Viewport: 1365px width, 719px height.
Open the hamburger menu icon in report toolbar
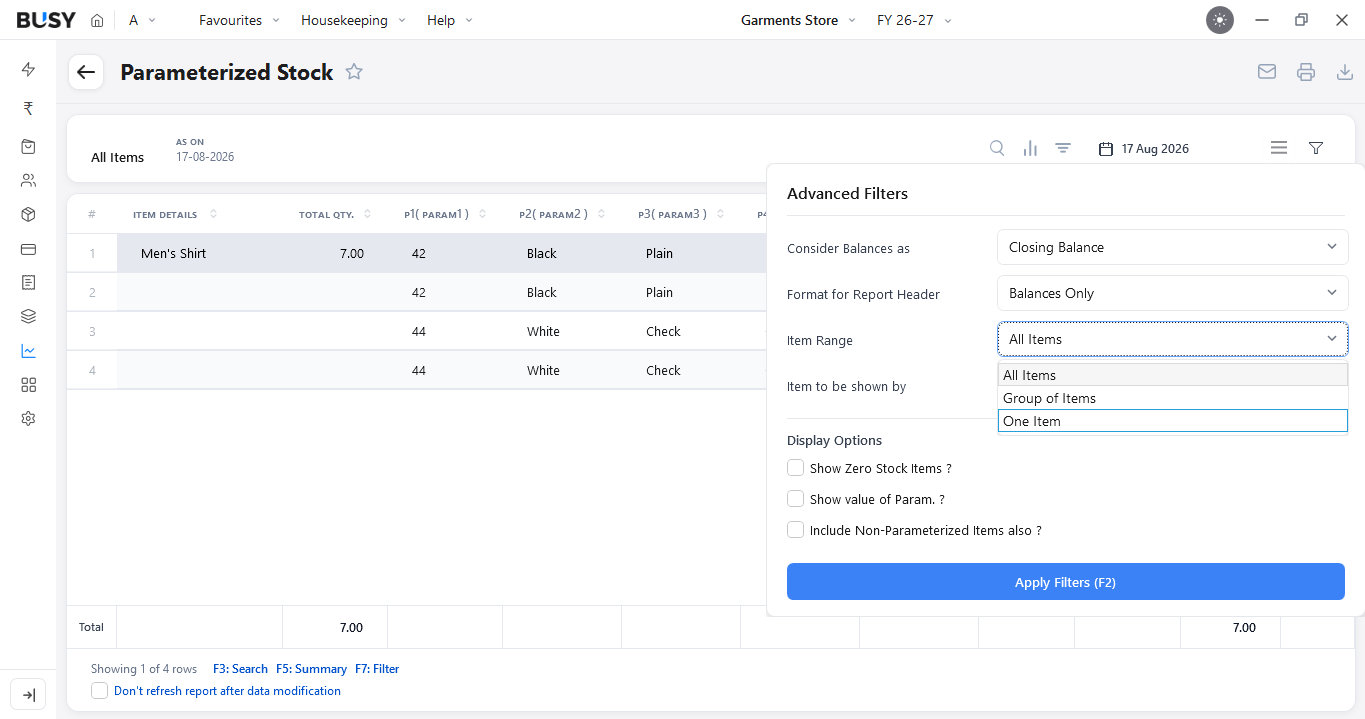pos(1279,148)
